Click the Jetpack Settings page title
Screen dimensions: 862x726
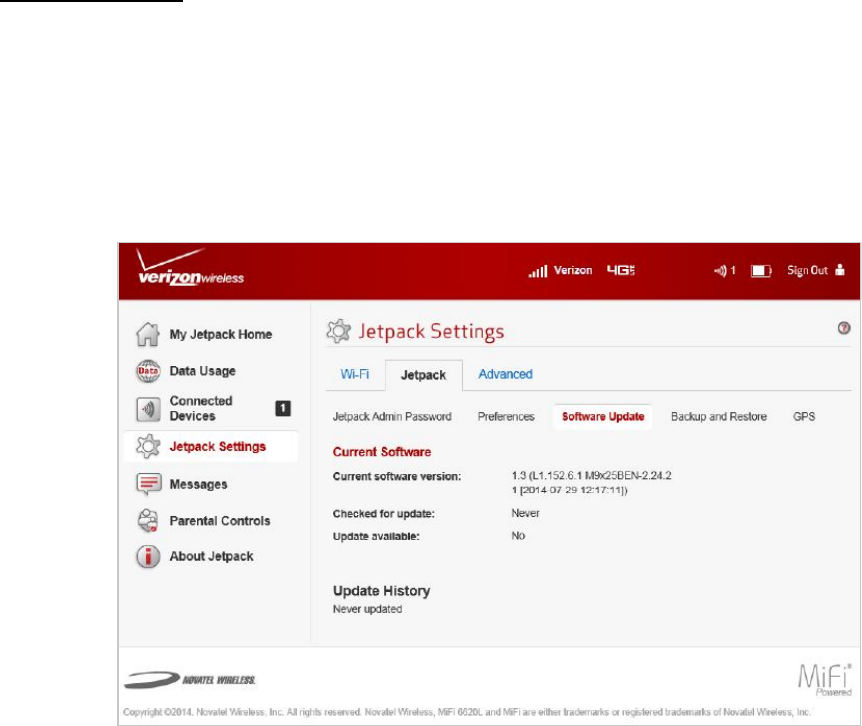431,331
